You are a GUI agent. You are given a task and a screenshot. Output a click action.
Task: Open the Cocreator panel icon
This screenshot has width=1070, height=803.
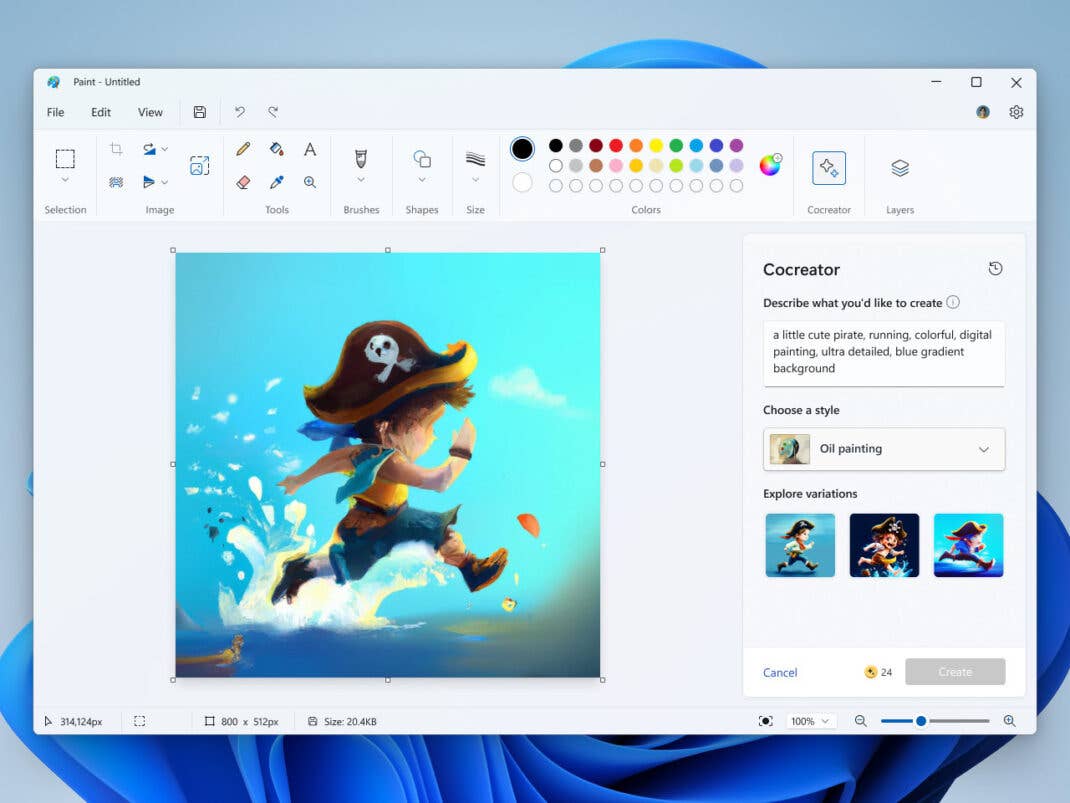[829, 168]
